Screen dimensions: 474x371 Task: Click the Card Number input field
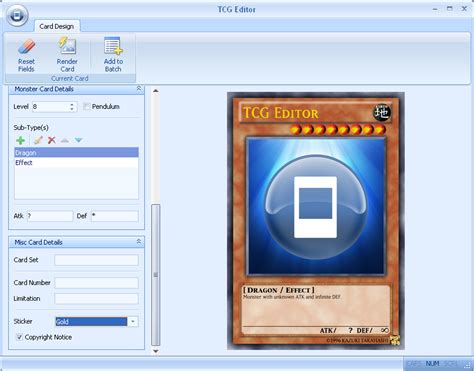click(x=96, y=283)
